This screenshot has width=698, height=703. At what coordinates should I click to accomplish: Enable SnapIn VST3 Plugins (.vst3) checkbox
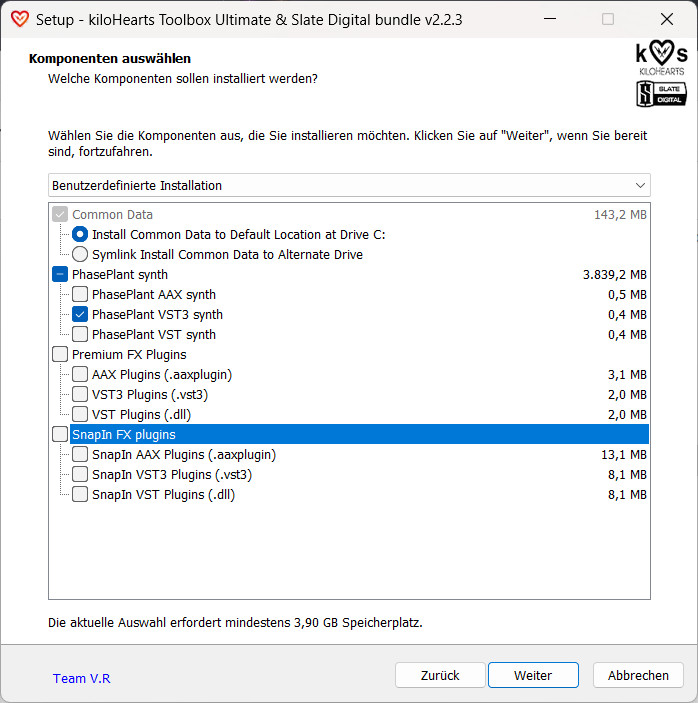tap(80, 474)
